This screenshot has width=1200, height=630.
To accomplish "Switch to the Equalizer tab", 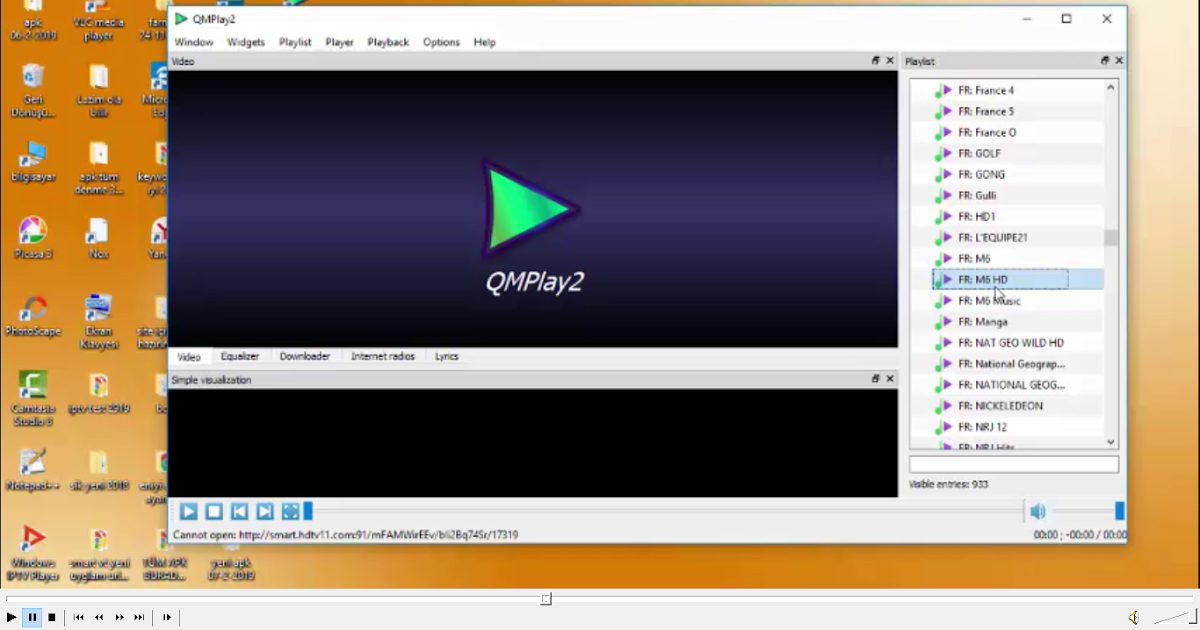I will tap(240, 356).
